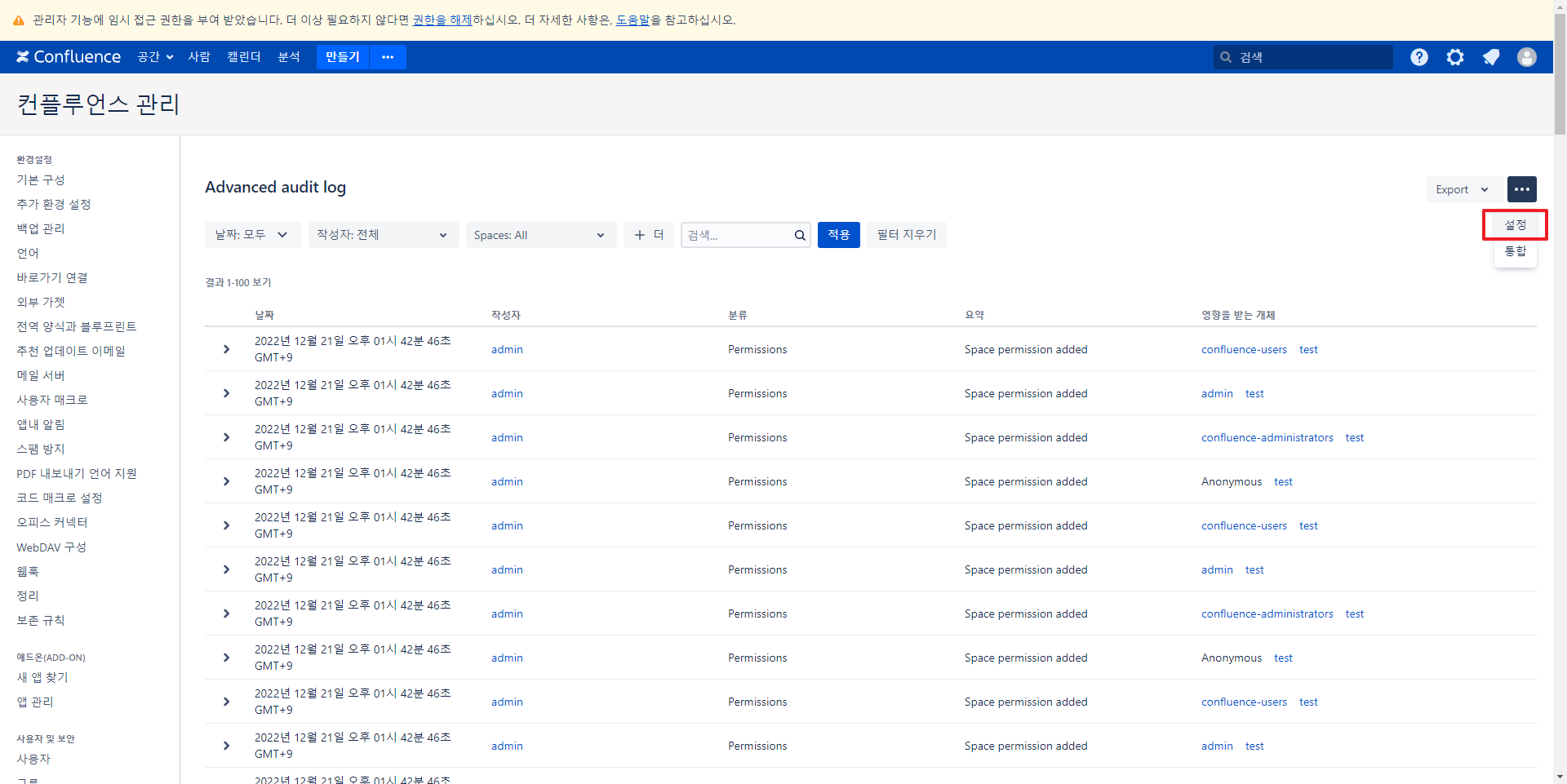The width and height of the screenshot is (1567, 784).
Task: Expand the fifth audit log row
Action: (226, 525)
